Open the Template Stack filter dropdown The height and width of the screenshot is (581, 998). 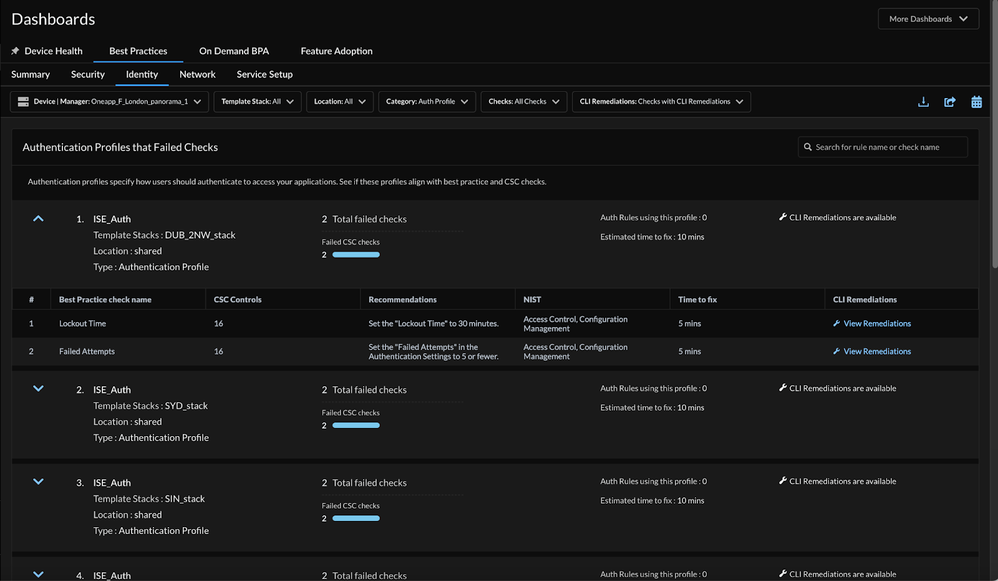[x=256, y=102]
